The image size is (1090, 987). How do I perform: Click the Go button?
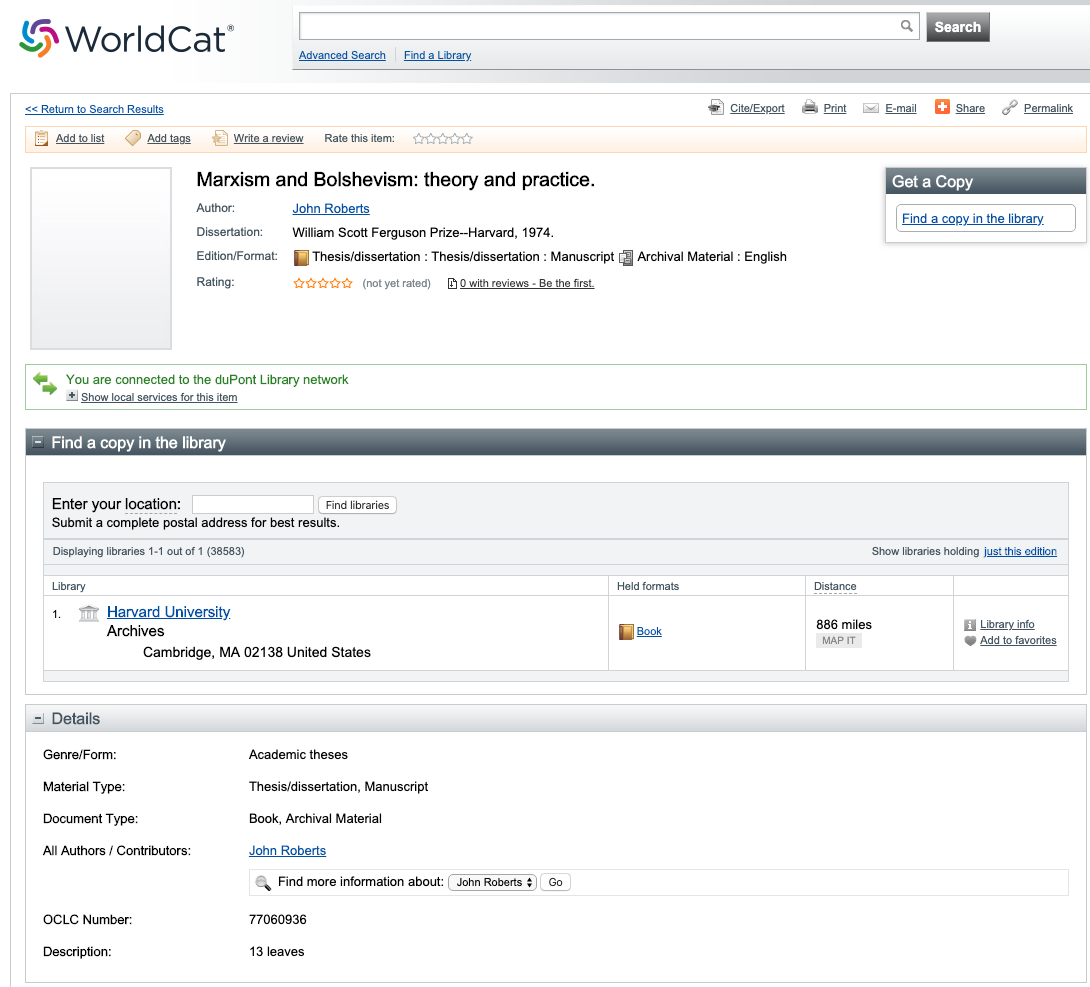click(555, 882)
